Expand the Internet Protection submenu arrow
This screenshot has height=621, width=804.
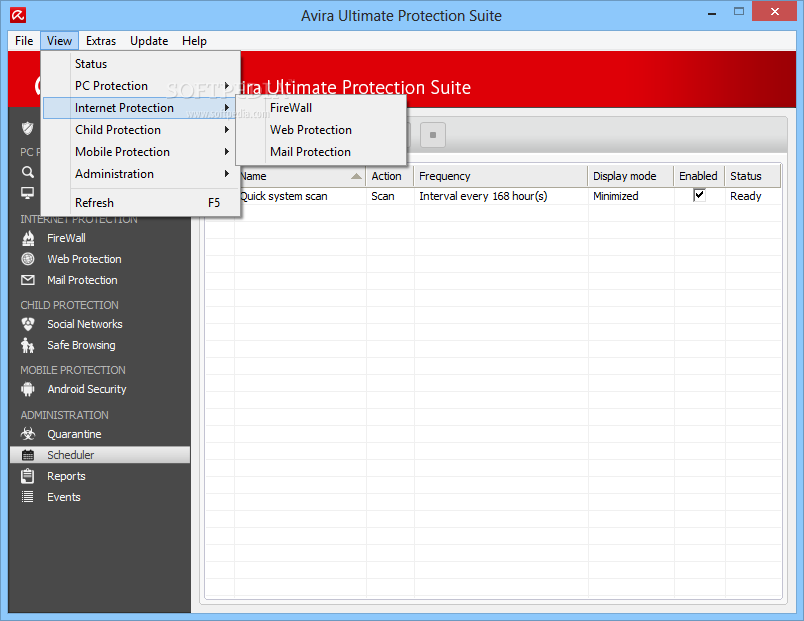[227, 108]
